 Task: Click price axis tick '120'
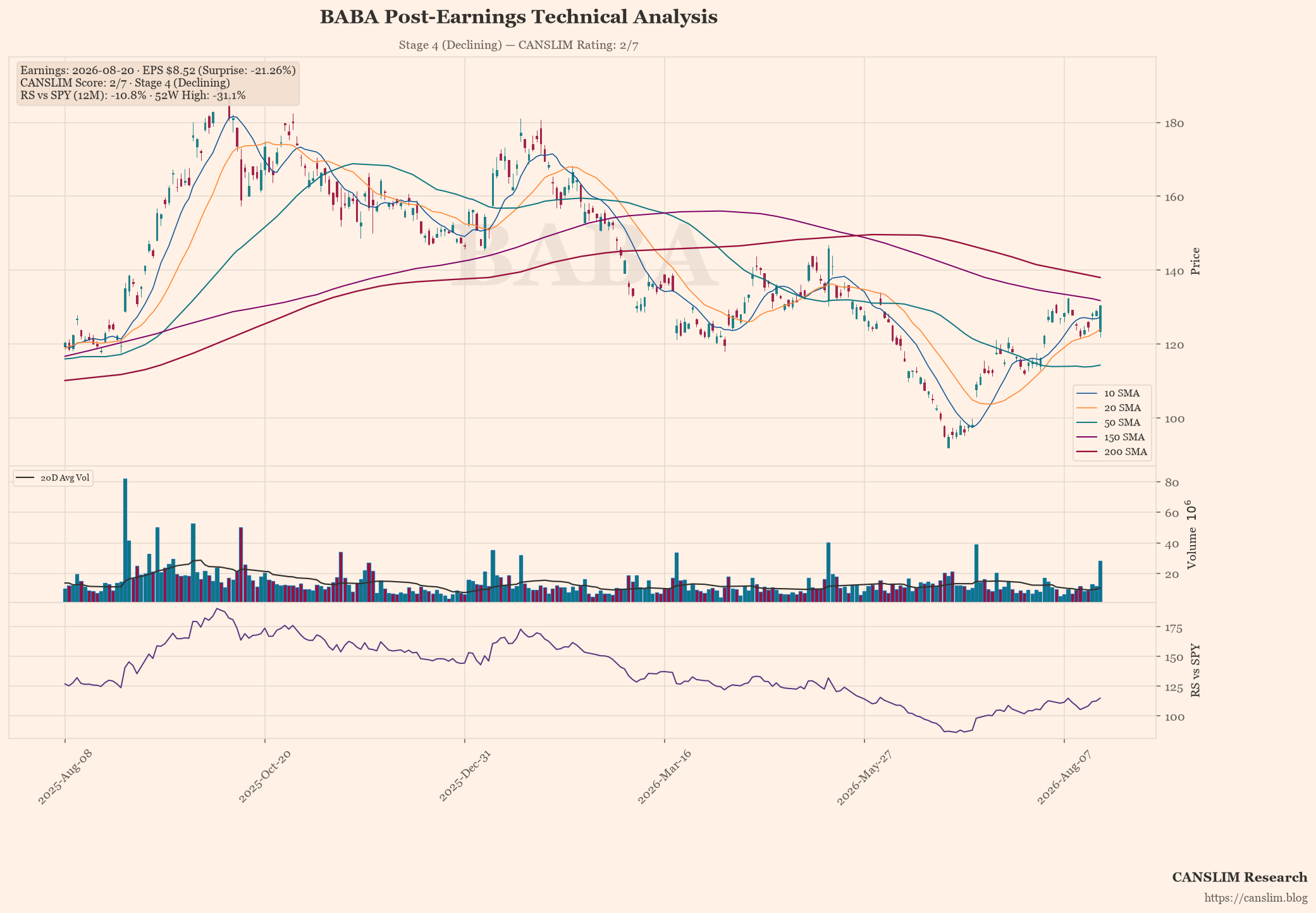[1175, 345]
